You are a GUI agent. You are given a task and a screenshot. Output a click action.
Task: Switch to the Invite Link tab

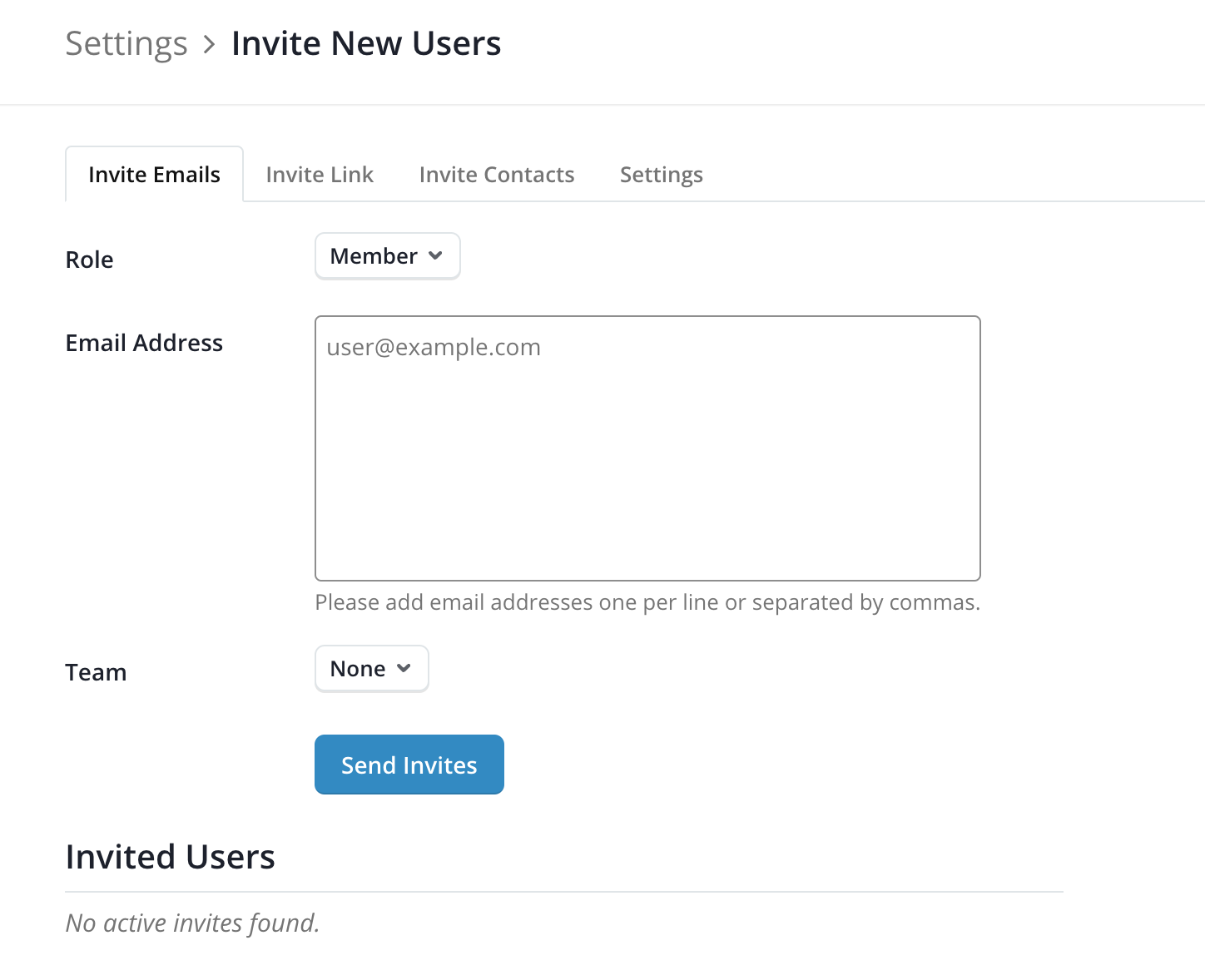click(x=320, y=175)
